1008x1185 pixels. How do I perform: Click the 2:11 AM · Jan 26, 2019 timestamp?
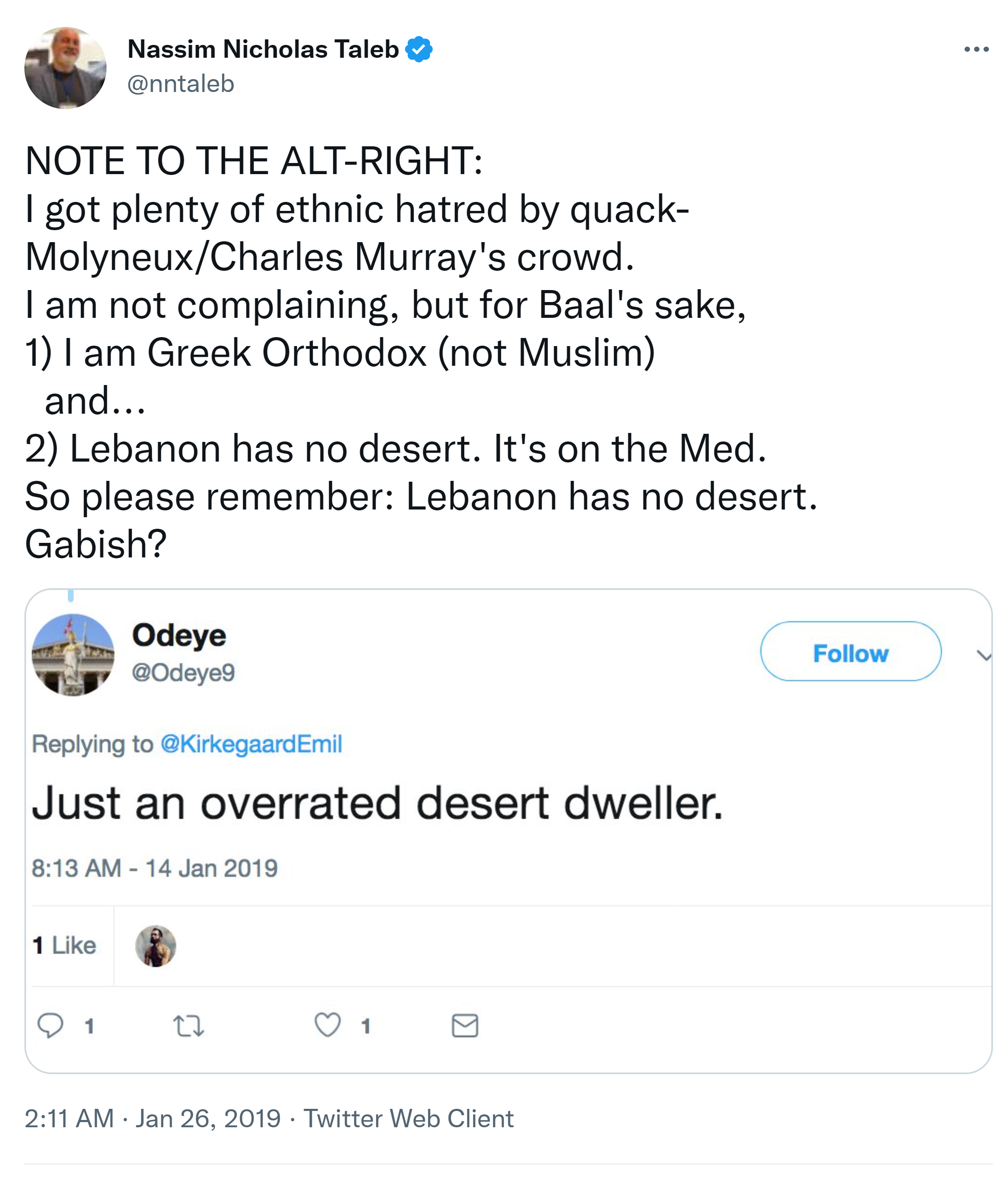(x=153, y=1118)
